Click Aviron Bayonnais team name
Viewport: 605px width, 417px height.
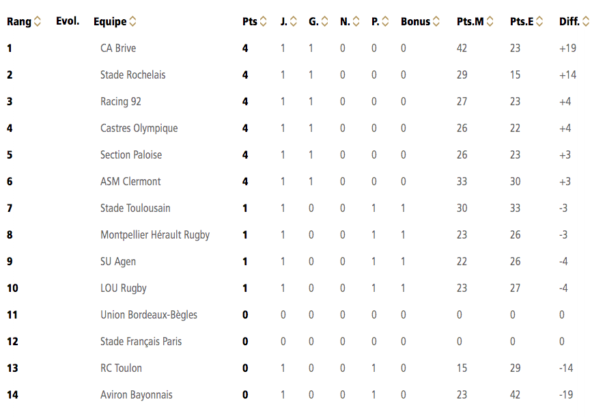point(136,395)
